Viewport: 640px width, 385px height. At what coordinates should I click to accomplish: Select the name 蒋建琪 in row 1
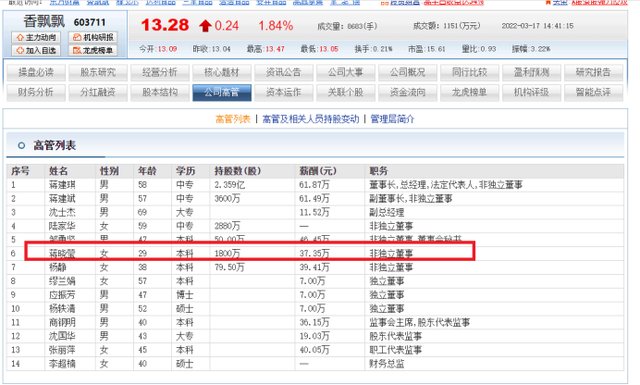point(62,185)
